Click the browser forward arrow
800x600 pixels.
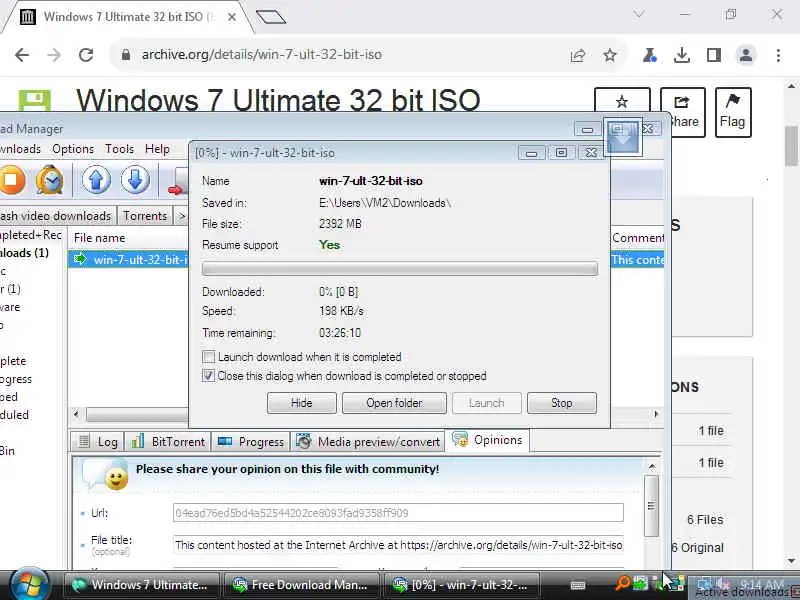click(x=54, y=55)
